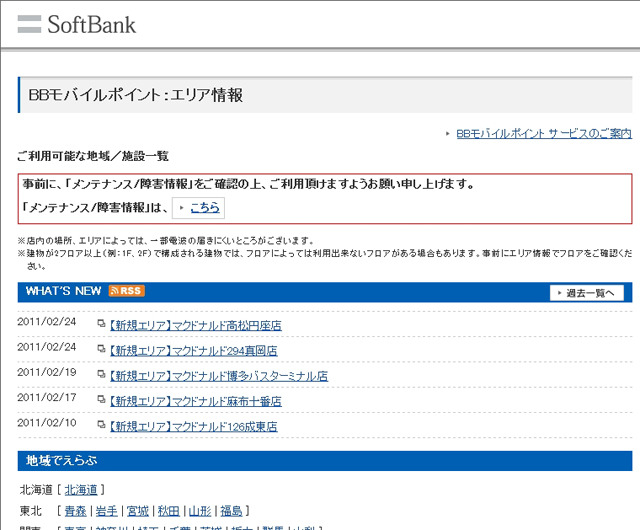Click new-window icon beside 高松円座店
Screen dimensions: 640x530
click(x=101, y=324)
